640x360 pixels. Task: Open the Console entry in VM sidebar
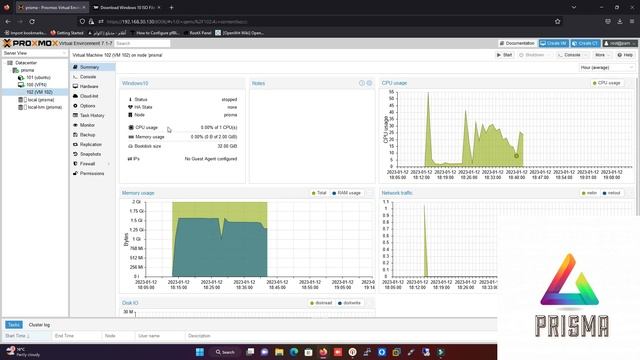(93, 77)
